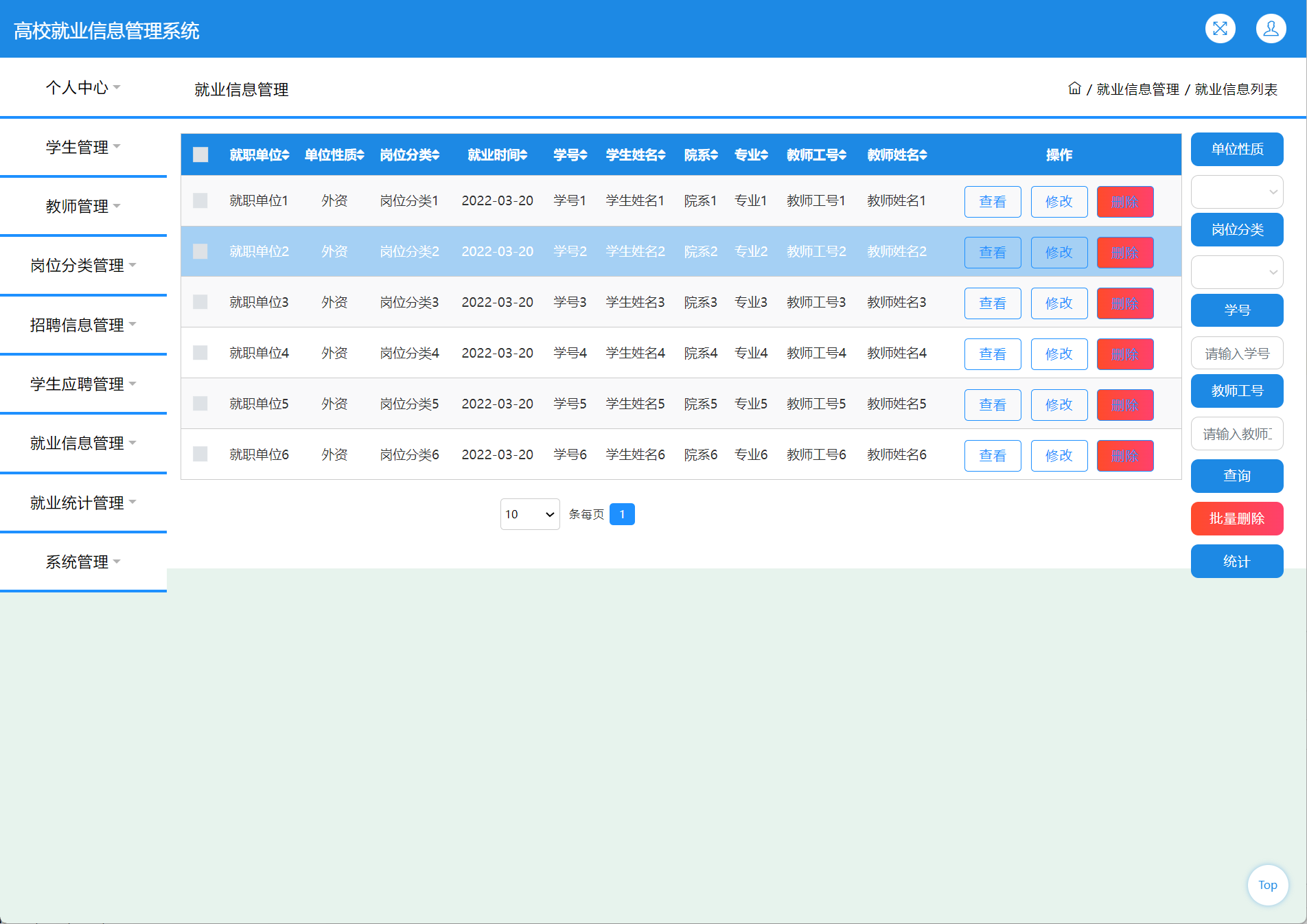Toggle the select-all checkbox in table header
This screenshot has width=1307, height=924.
[200, 154]
